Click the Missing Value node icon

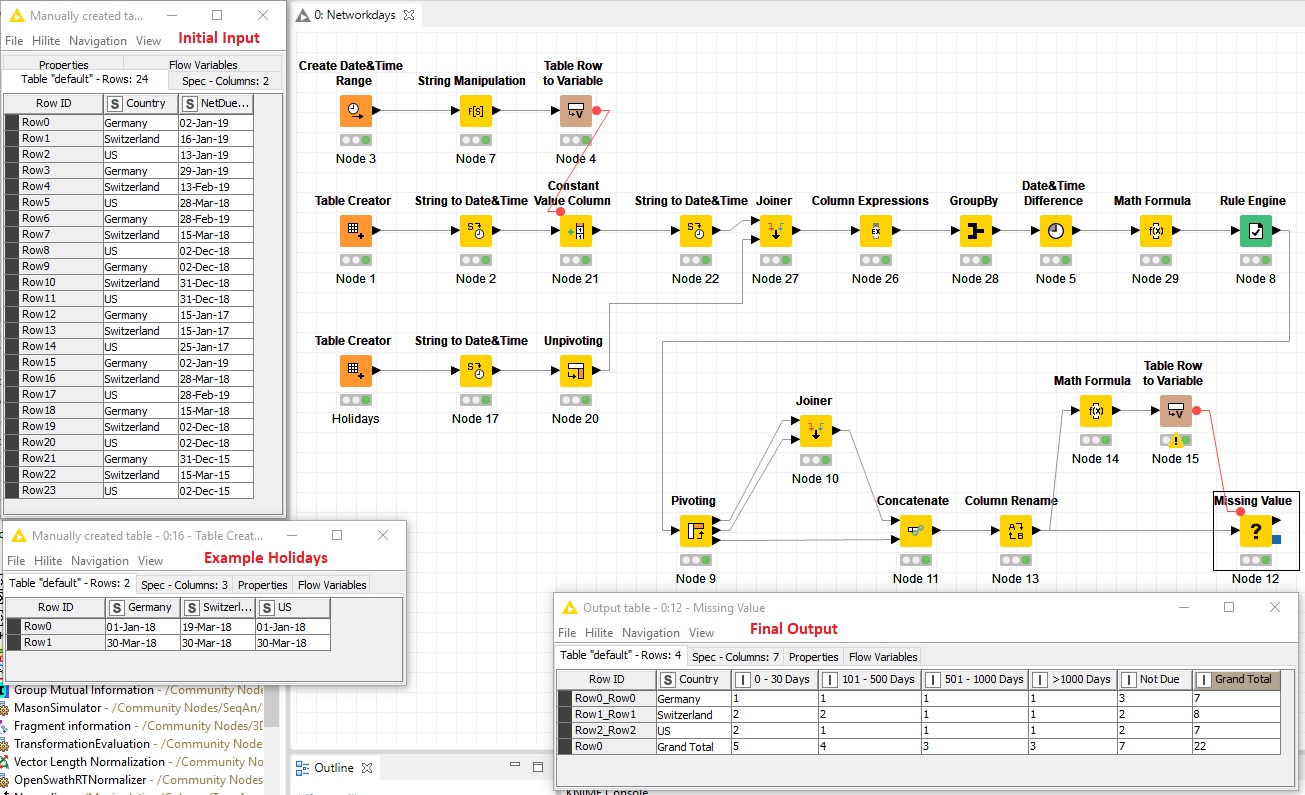1255,531
